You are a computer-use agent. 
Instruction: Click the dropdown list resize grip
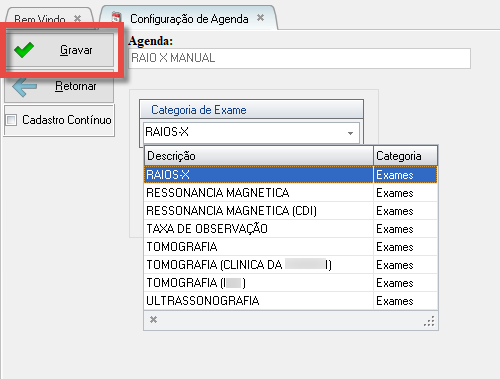tap(429, 321)
